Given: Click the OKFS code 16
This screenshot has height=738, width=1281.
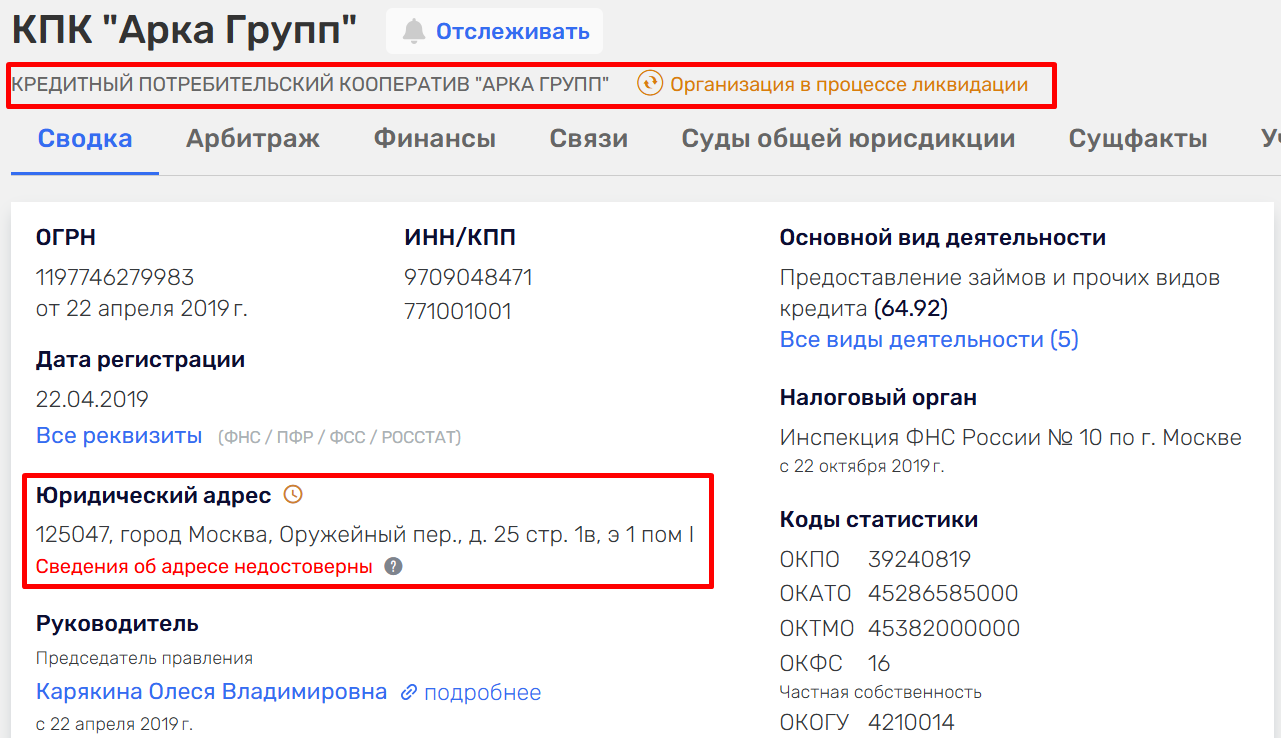Looking at the screenshot, I should pyautogui.click(x=879, y=663).
